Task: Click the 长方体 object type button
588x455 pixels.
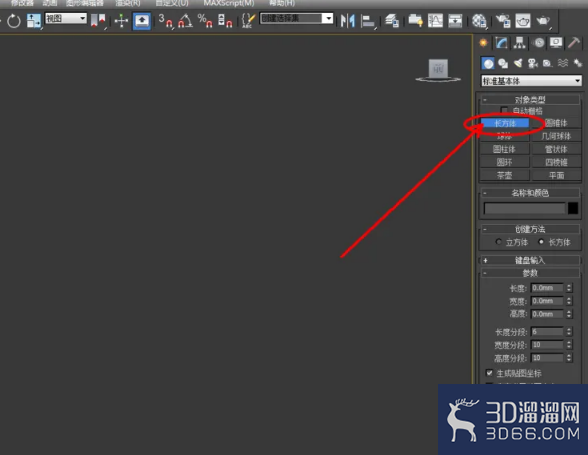Action: tap(505, 123)
